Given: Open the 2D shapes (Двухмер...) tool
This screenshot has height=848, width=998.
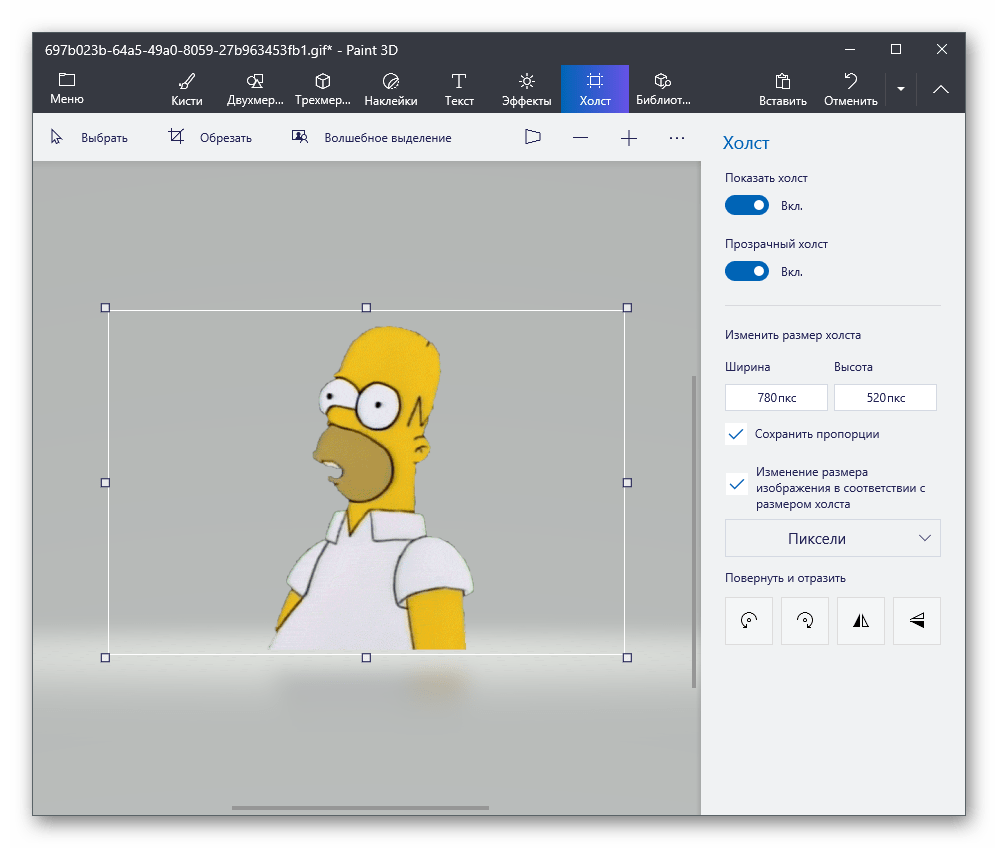Looking at the screenshot, I should [x=255, y=89].
